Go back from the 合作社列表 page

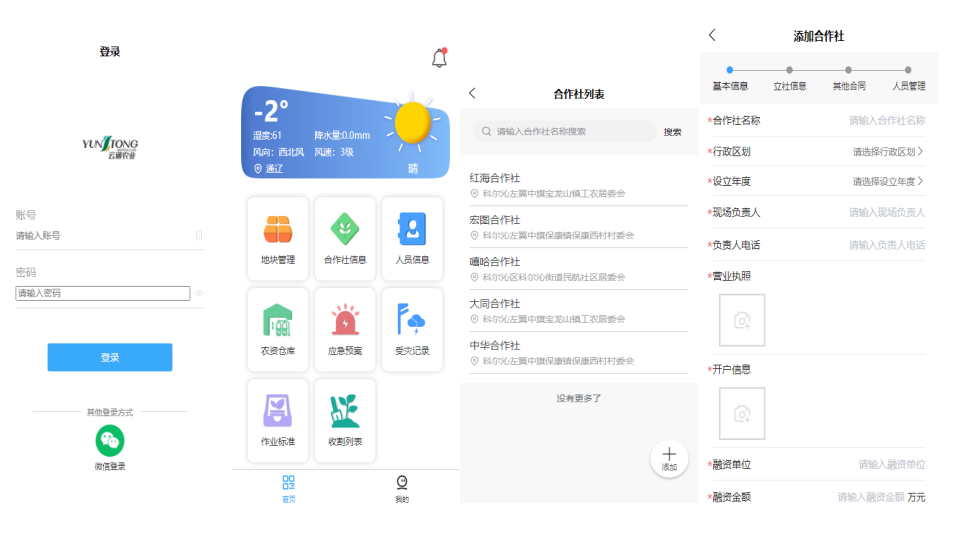click(x=472, y=93)
